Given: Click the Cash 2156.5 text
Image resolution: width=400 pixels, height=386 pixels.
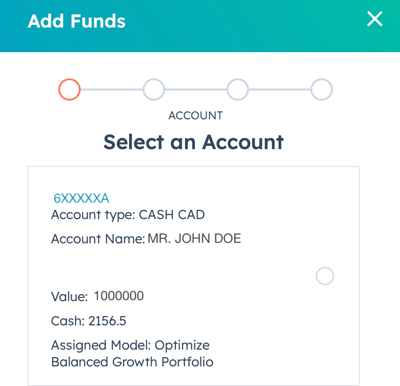Looking at the screenshot, I should tap(88, 321).
